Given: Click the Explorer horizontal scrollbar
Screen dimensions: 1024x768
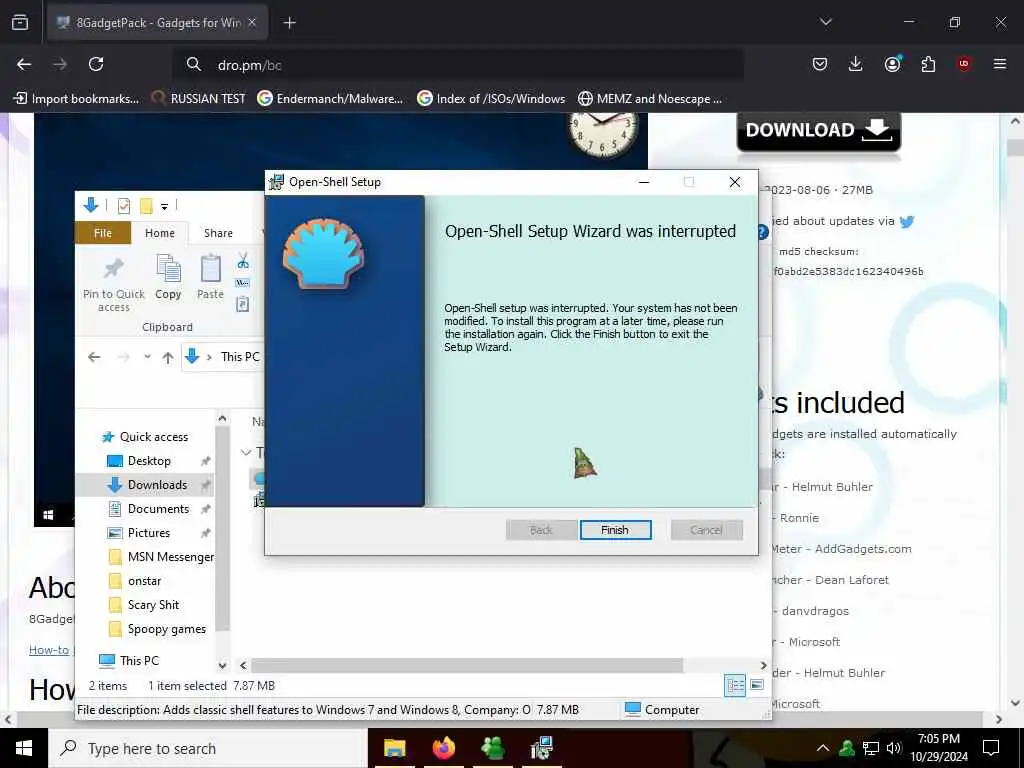Looking at the screenshot, I should pos(466,665).
